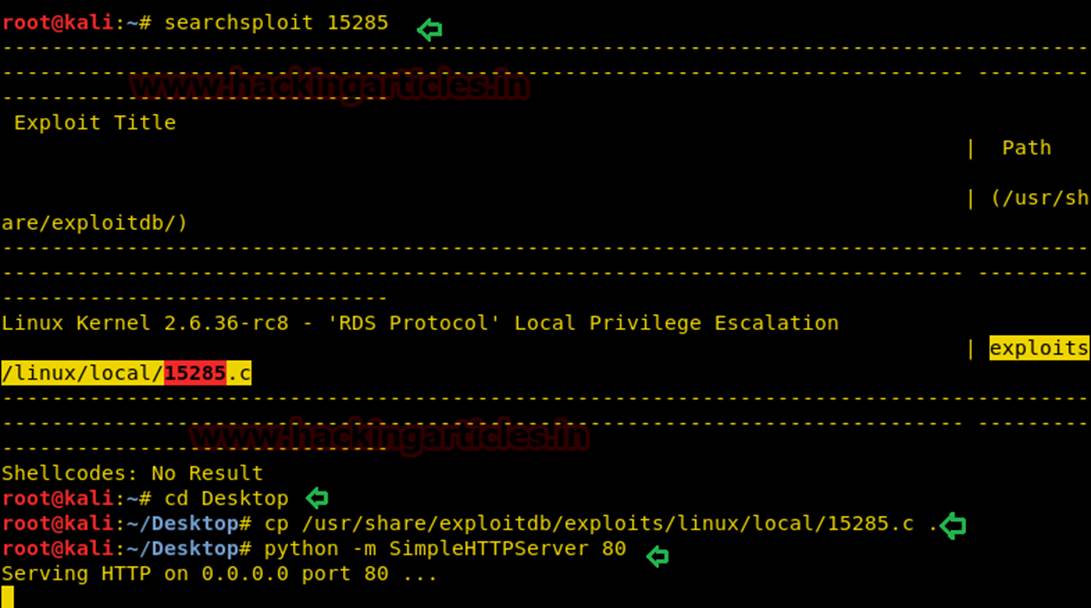The height and width of the screenshot is (608, 1091).
Task: Click the green arrow after the cp command
Action: coord(953,525)
